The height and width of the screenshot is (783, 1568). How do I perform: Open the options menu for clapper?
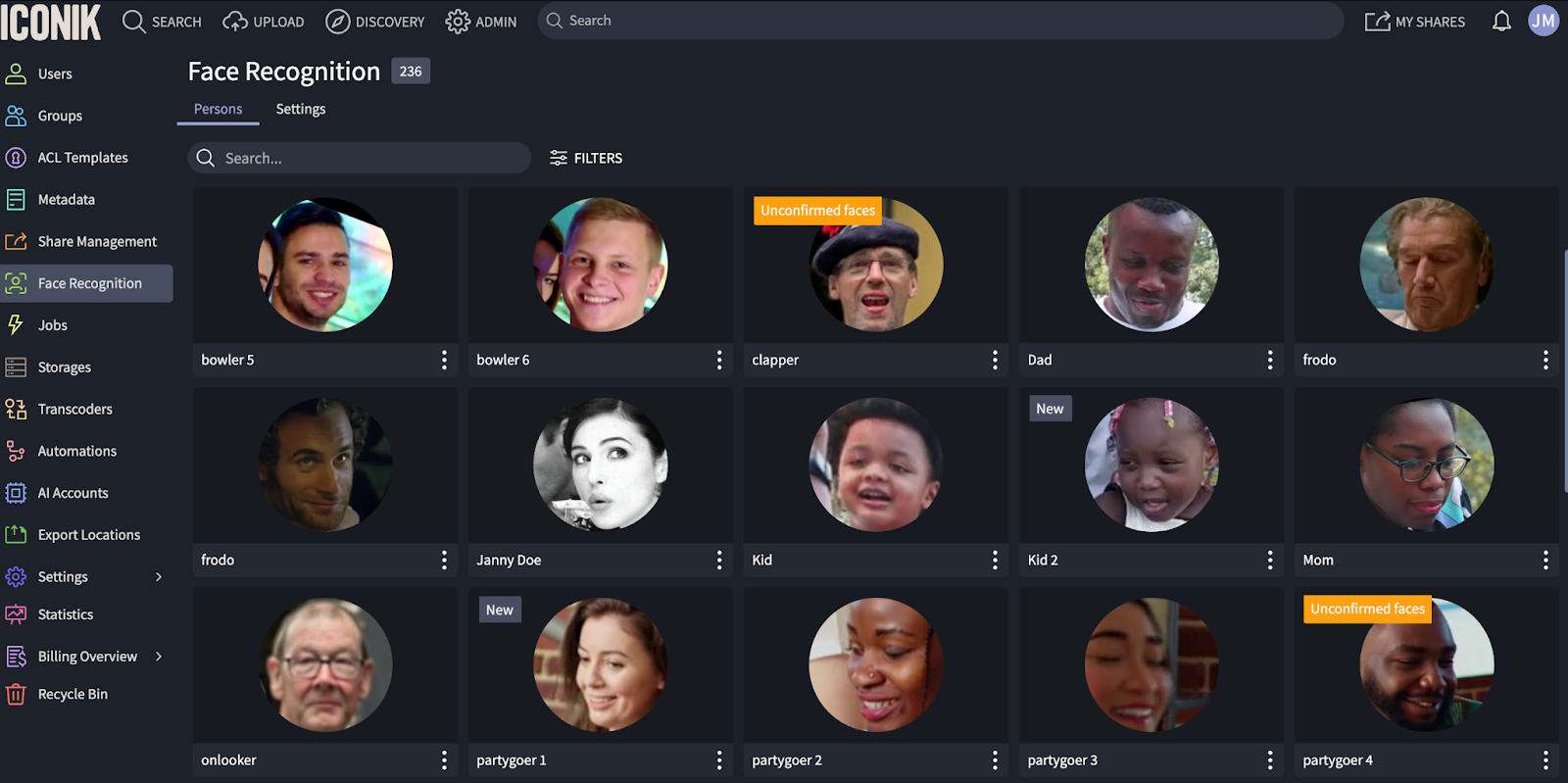(995, 360)
